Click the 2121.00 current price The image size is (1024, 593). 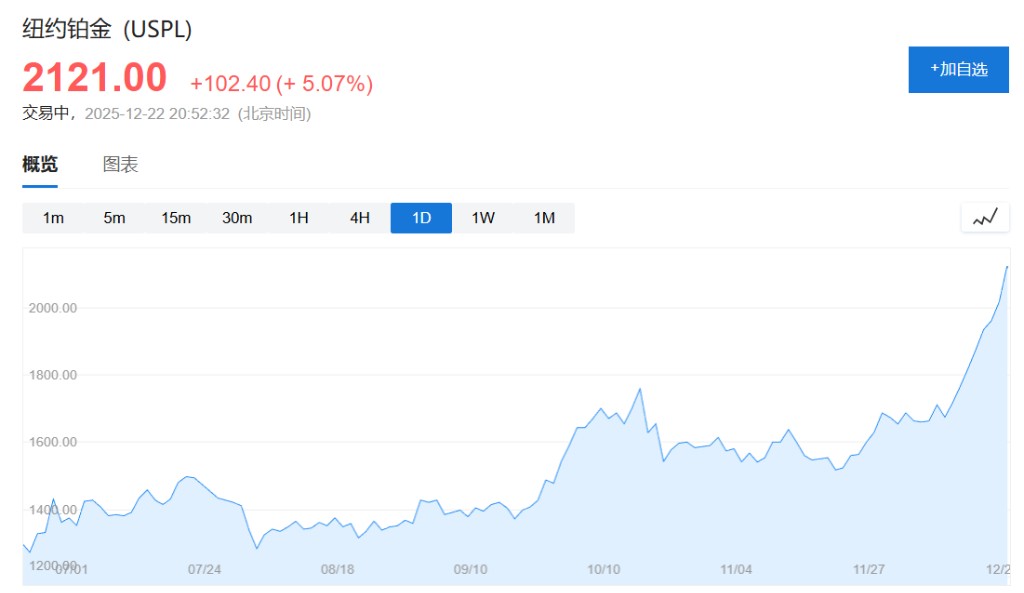[x=95, y=78]
